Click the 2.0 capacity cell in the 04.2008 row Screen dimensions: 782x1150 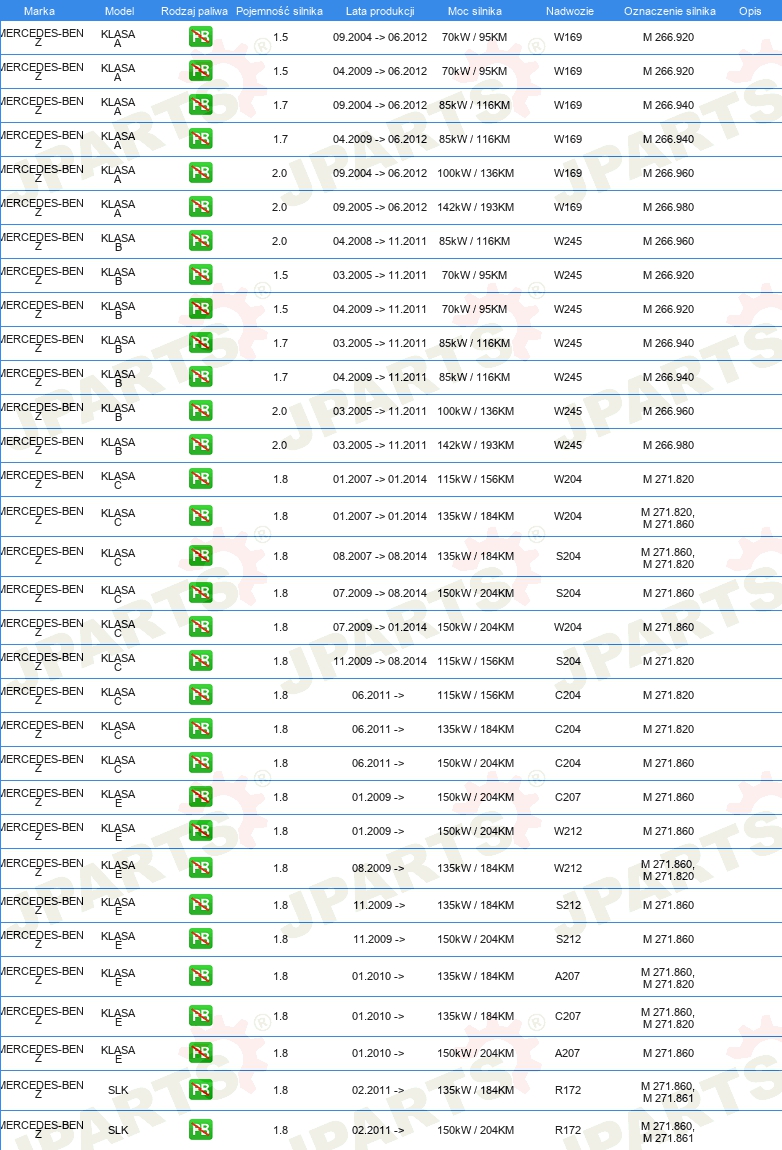[x=279, y=241]
